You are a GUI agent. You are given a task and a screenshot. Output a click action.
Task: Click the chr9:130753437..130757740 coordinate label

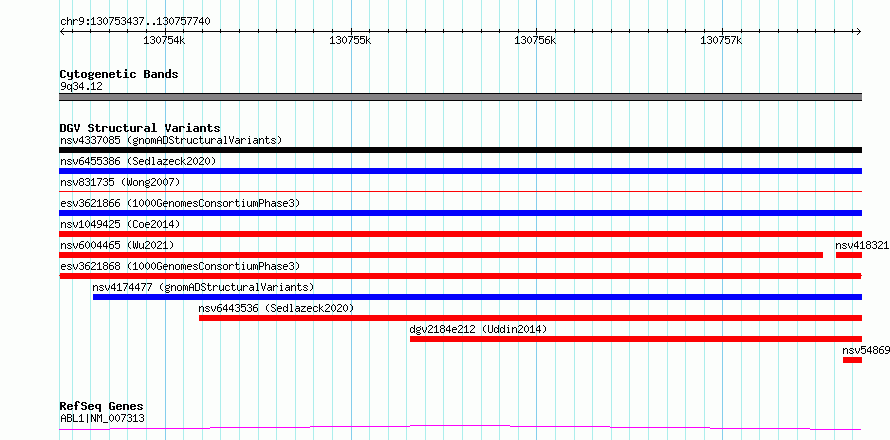click(x=135, y=22)
